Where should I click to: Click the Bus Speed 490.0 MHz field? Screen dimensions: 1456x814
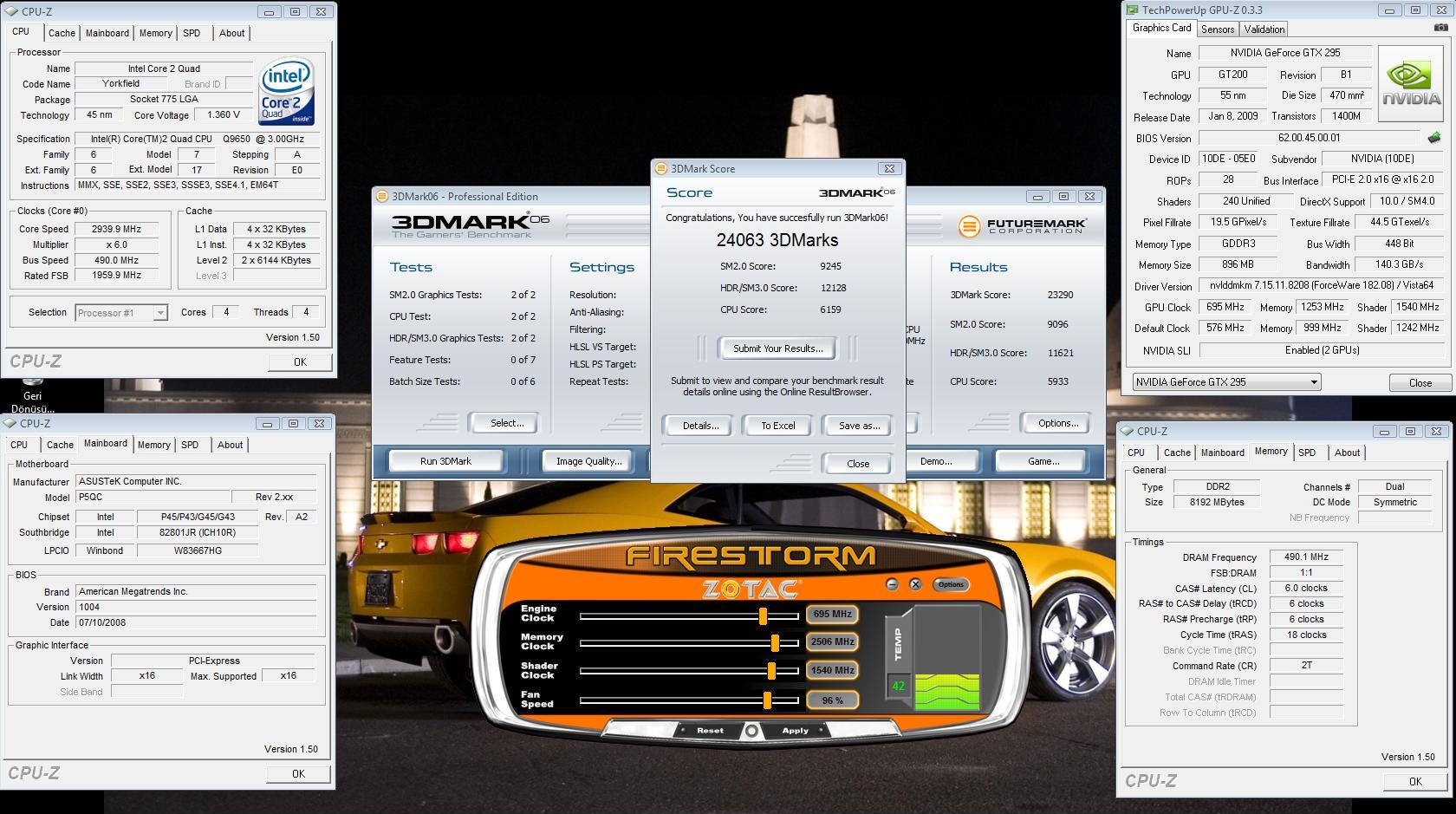tap(116, 260)
